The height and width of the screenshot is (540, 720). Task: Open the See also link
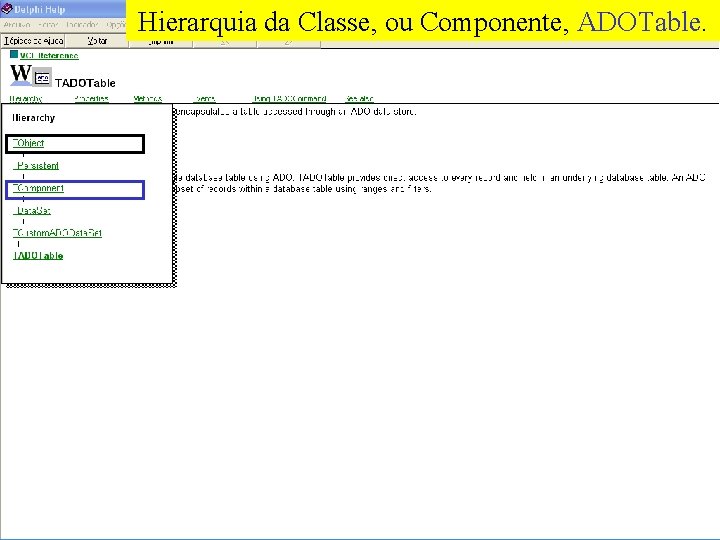coord(360,98)
